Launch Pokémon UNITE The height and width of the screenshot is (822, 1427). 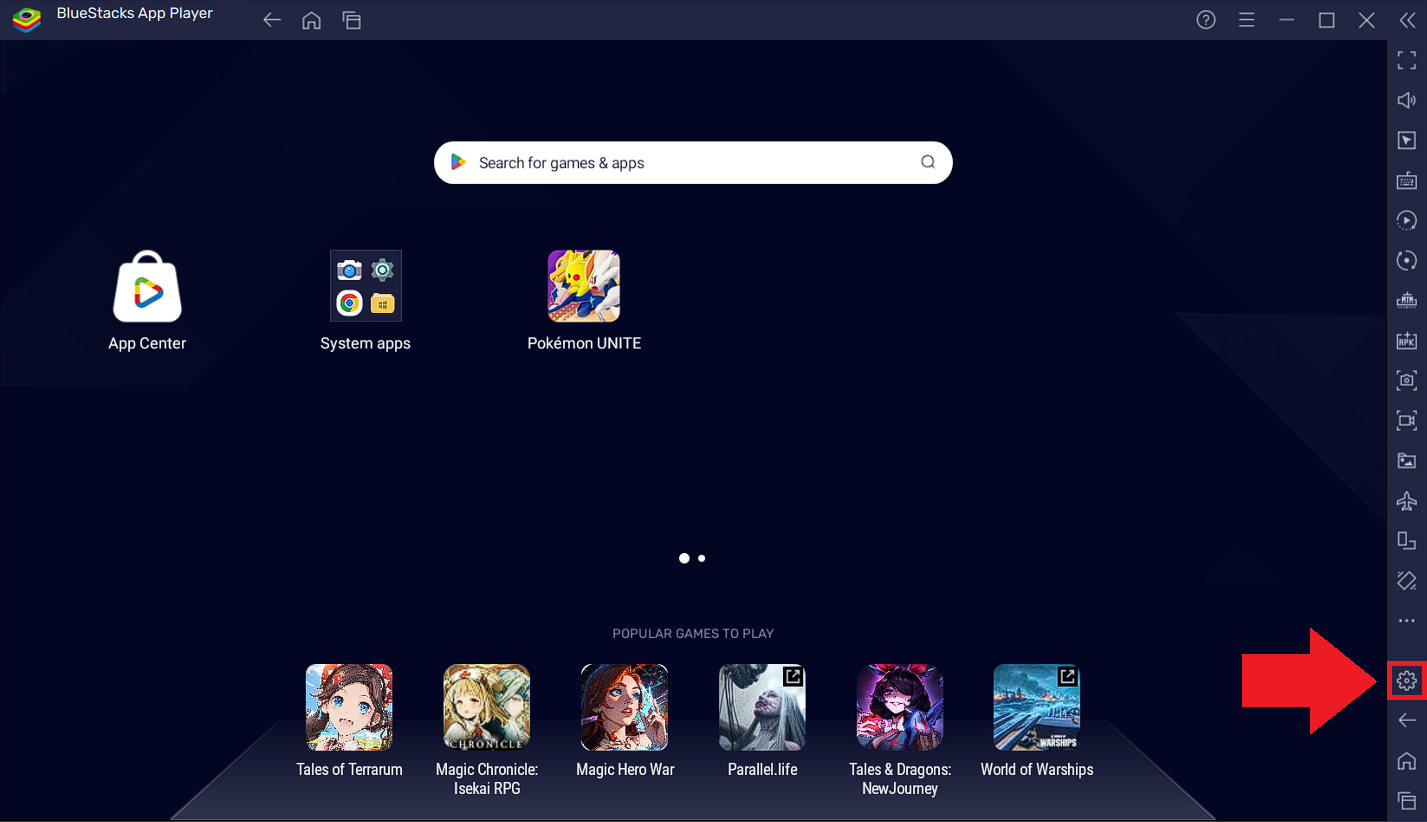pyautogui.click(x=584, y=300)
